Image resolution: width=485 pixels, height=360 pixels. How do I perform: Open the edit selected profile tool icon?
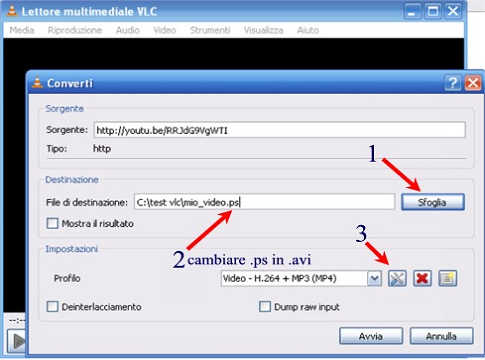click(x=397, y=278)
